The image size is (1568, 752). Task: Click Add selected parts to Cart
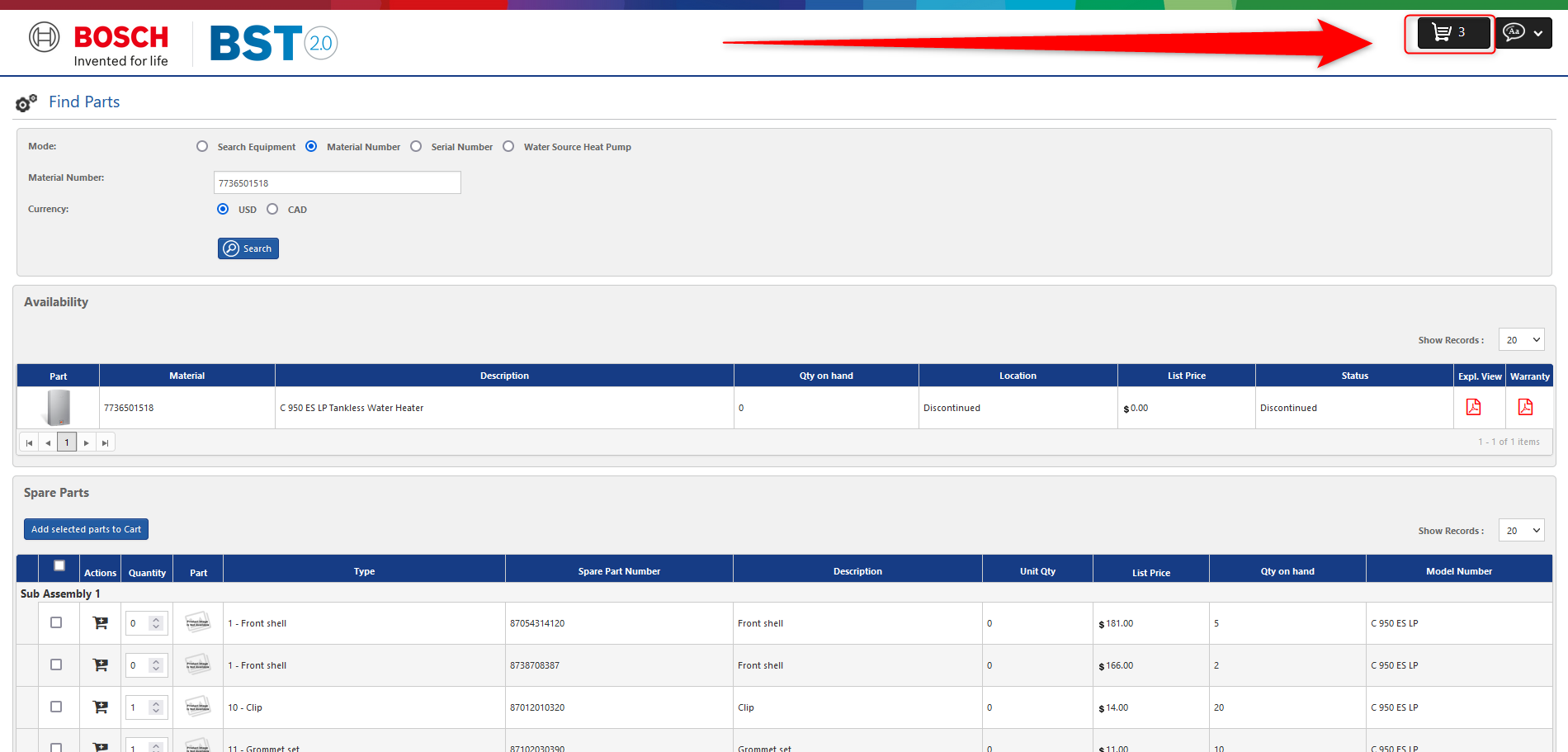click(86, 529)
